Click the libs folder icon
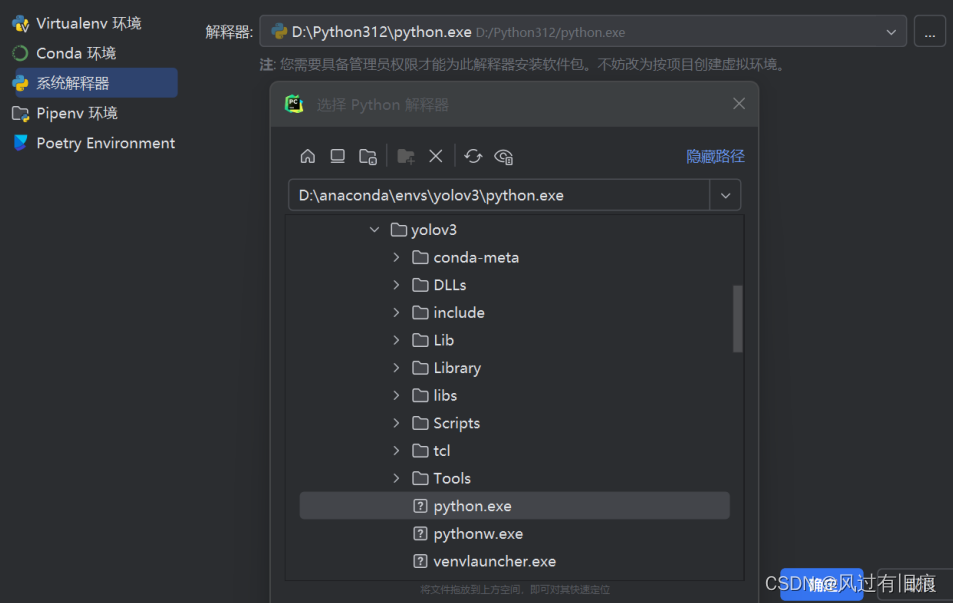This screenshot has height=603, width=953. (420, 396)
